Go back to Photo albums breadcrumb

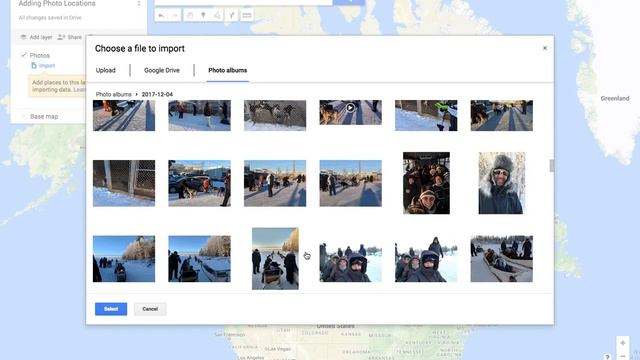113,94
